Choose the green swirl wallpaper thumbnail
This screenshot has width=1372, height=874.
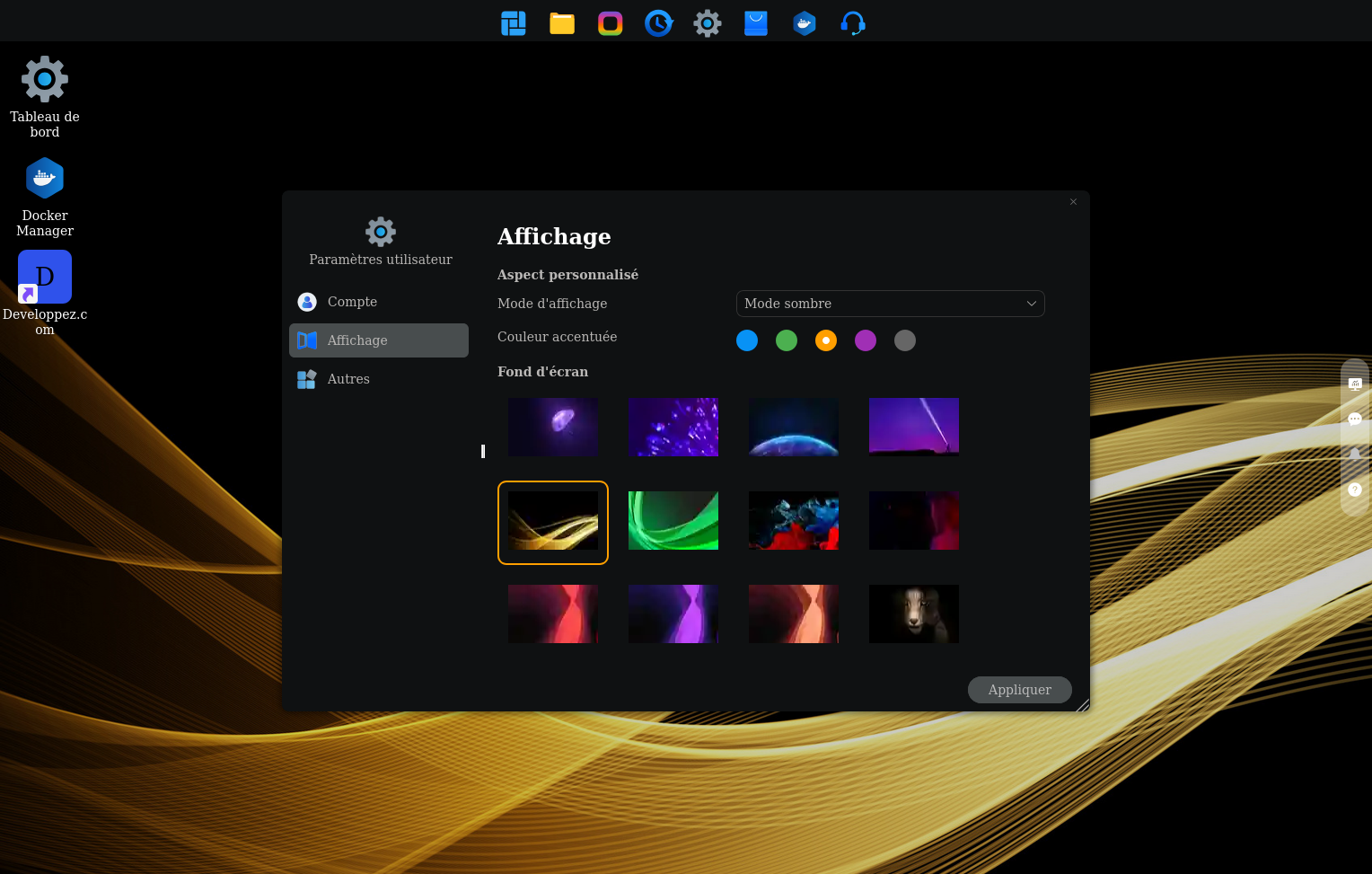click(x=673, y=521)
